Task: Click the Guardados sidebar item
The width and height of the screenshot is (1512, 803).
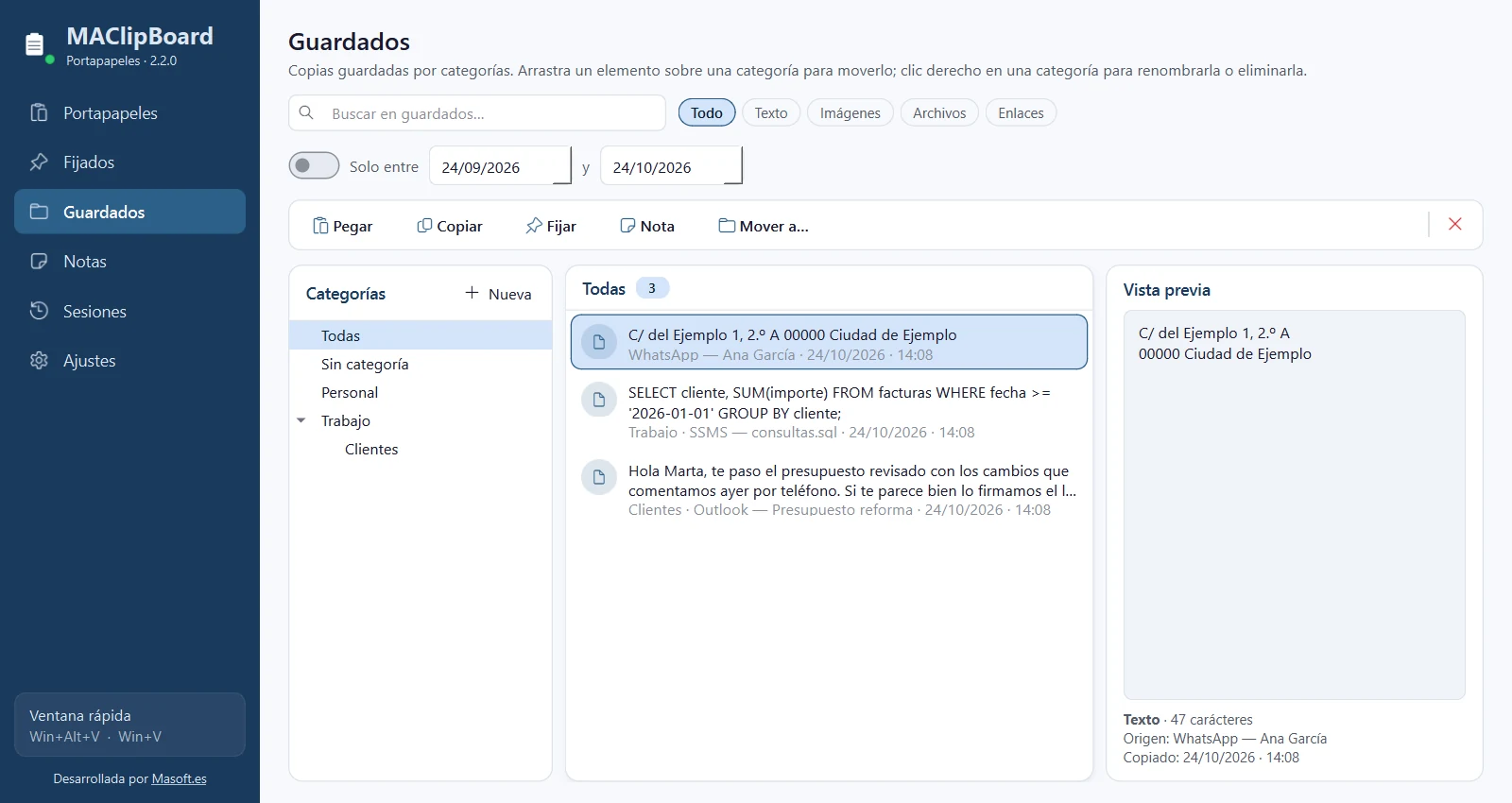Action: pyautogui.click(x=129, y=212)
